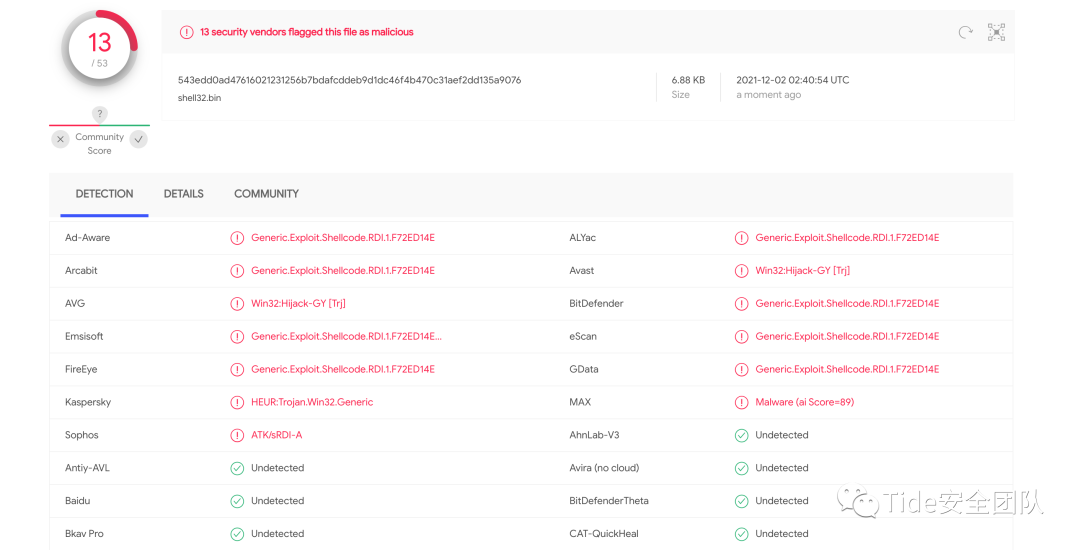Viewport: 1080px width, 550px height.
Task: Click the reanalyze refresh icon
Action: [966, 32]
